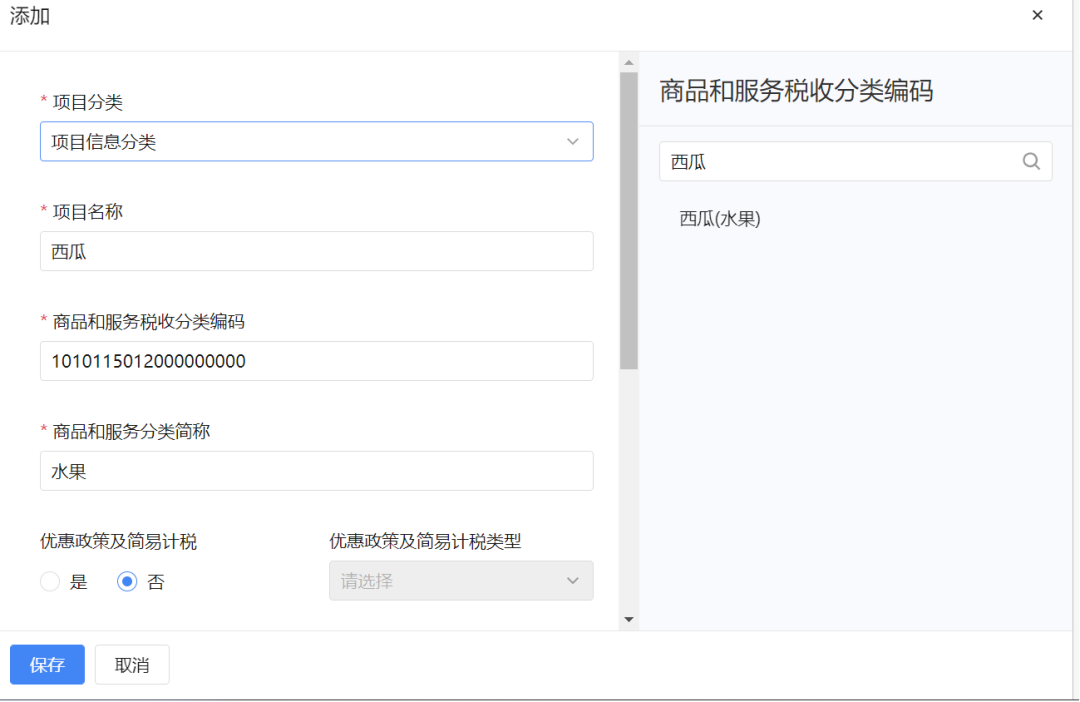Click the form's vertical scrollbar thumb
1080x702 pixels.
[x=629, y=220]
